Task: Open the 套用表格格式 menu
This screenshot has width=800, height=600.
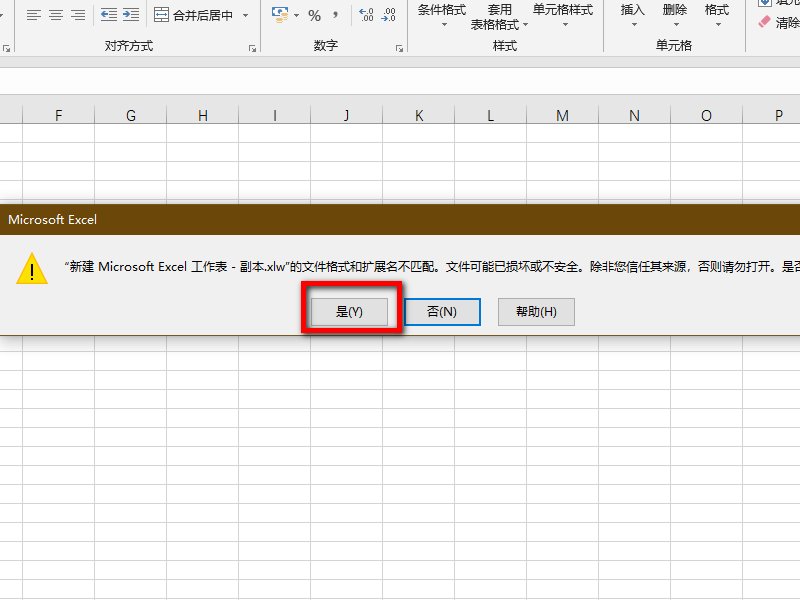Action: [496, 18]
